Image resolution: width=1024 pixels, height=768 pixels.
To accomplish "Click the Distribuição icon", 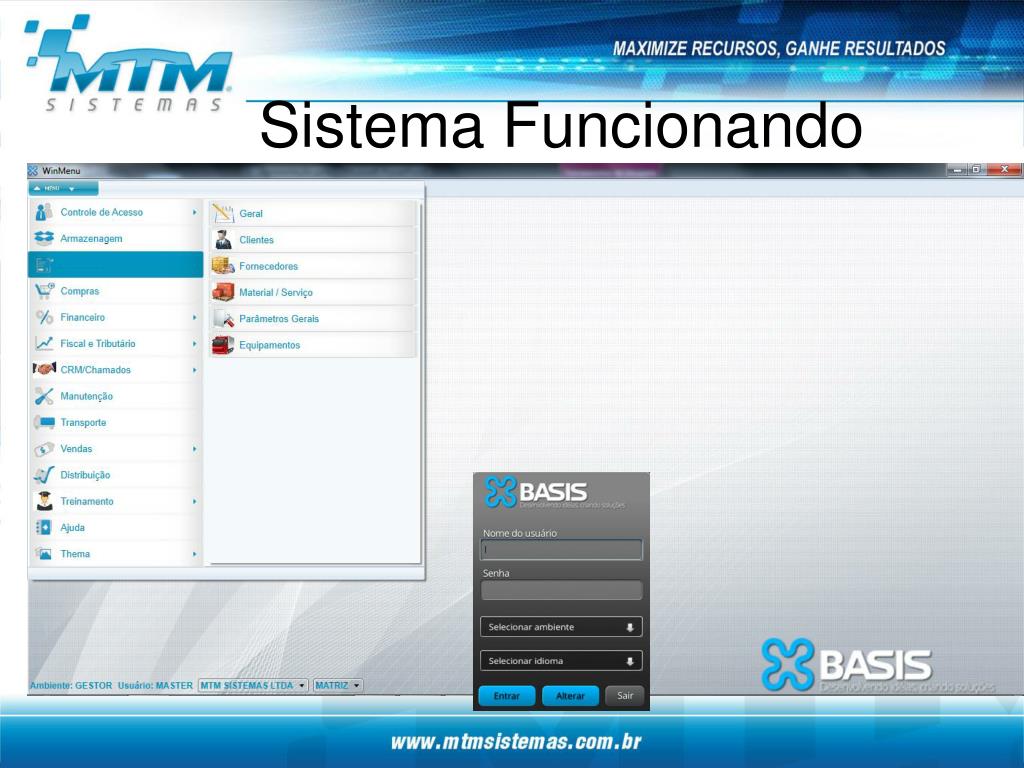I will tap(44, 475).
